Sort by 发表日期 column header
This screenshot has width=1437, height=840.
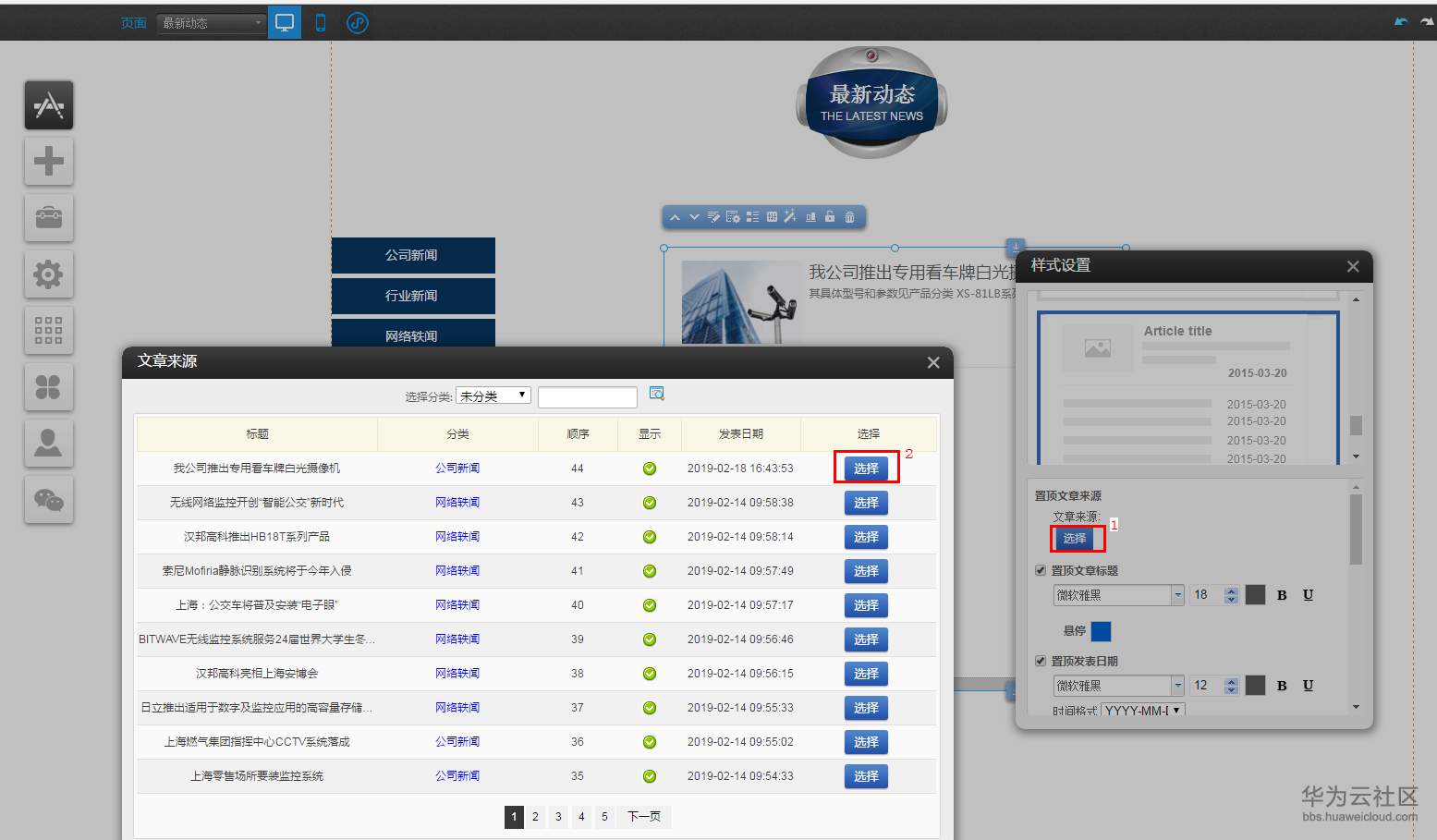coord(741,434)
